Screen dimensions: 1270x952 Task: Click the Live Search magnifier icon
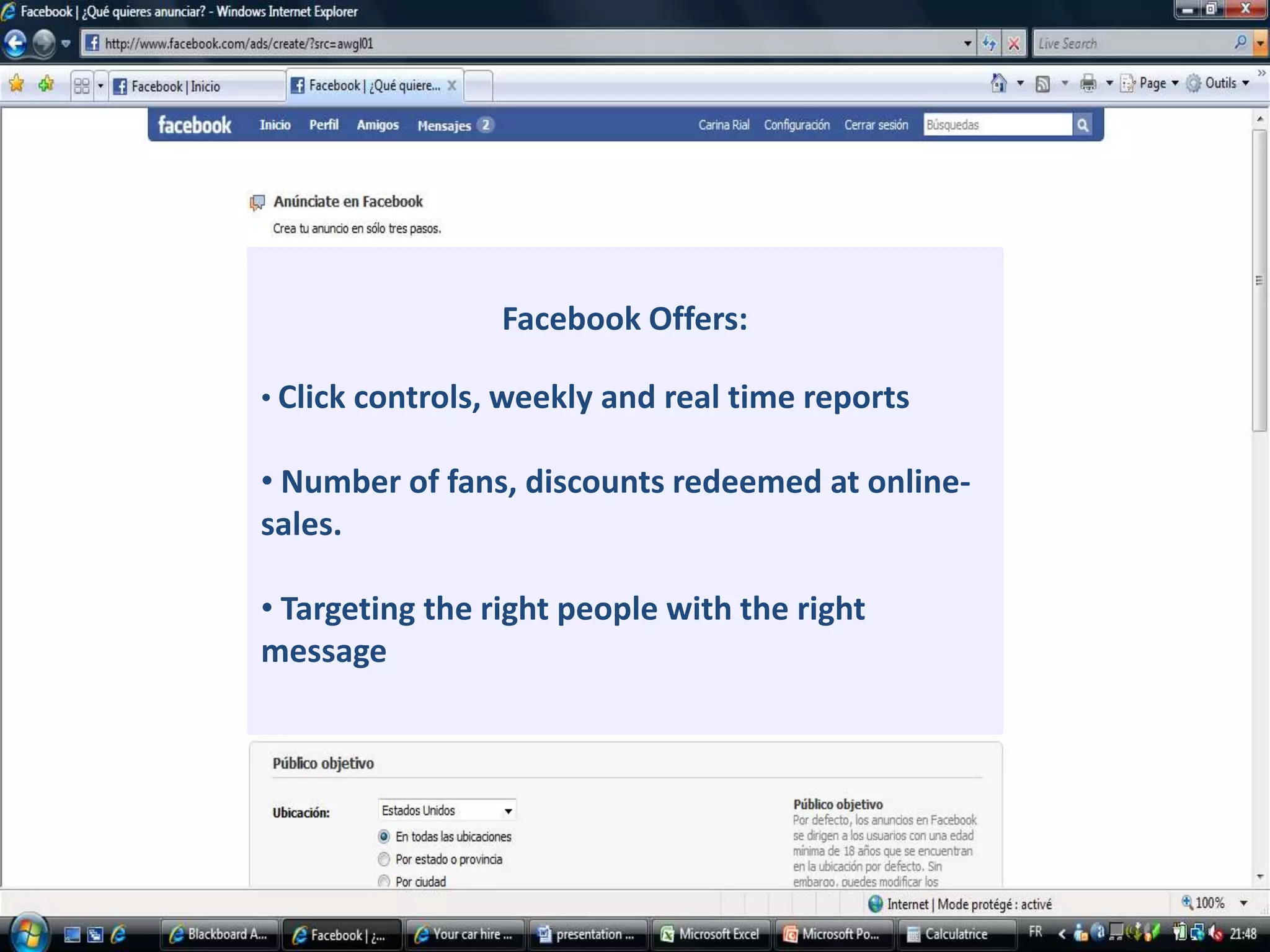pyautogui.click(x=1241, y=43)
